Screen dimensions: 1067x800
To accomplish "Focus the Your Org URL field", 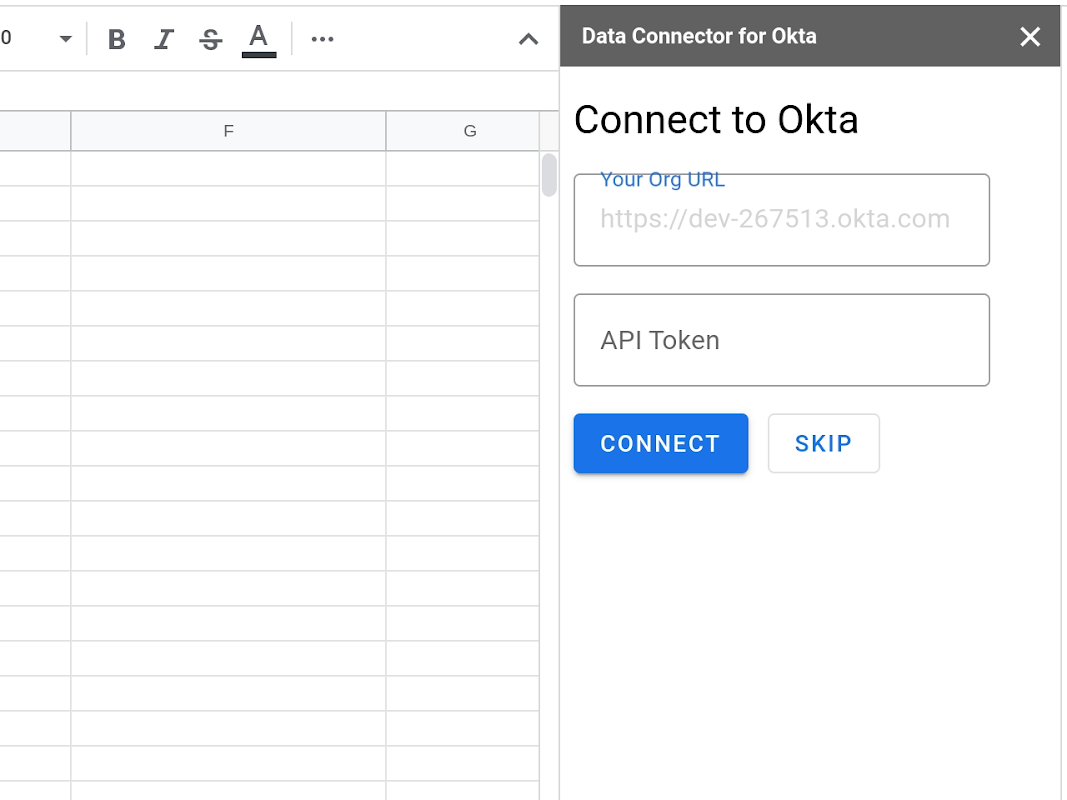I will click(781, 221).
